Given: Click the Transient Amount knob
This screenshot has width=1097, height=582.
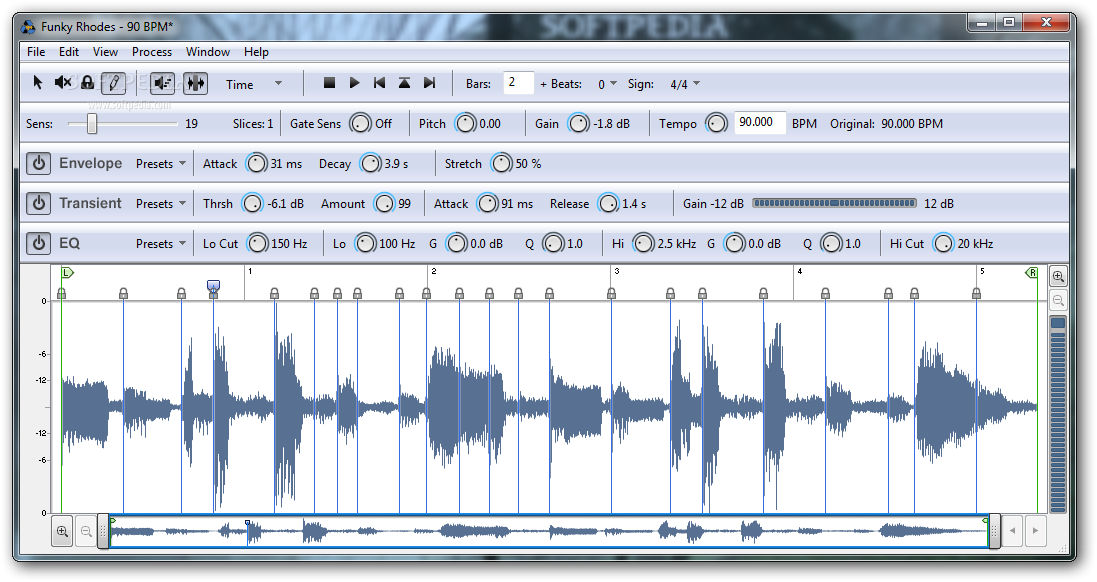Looking at the screenshot, I should (x=385, y=204).
